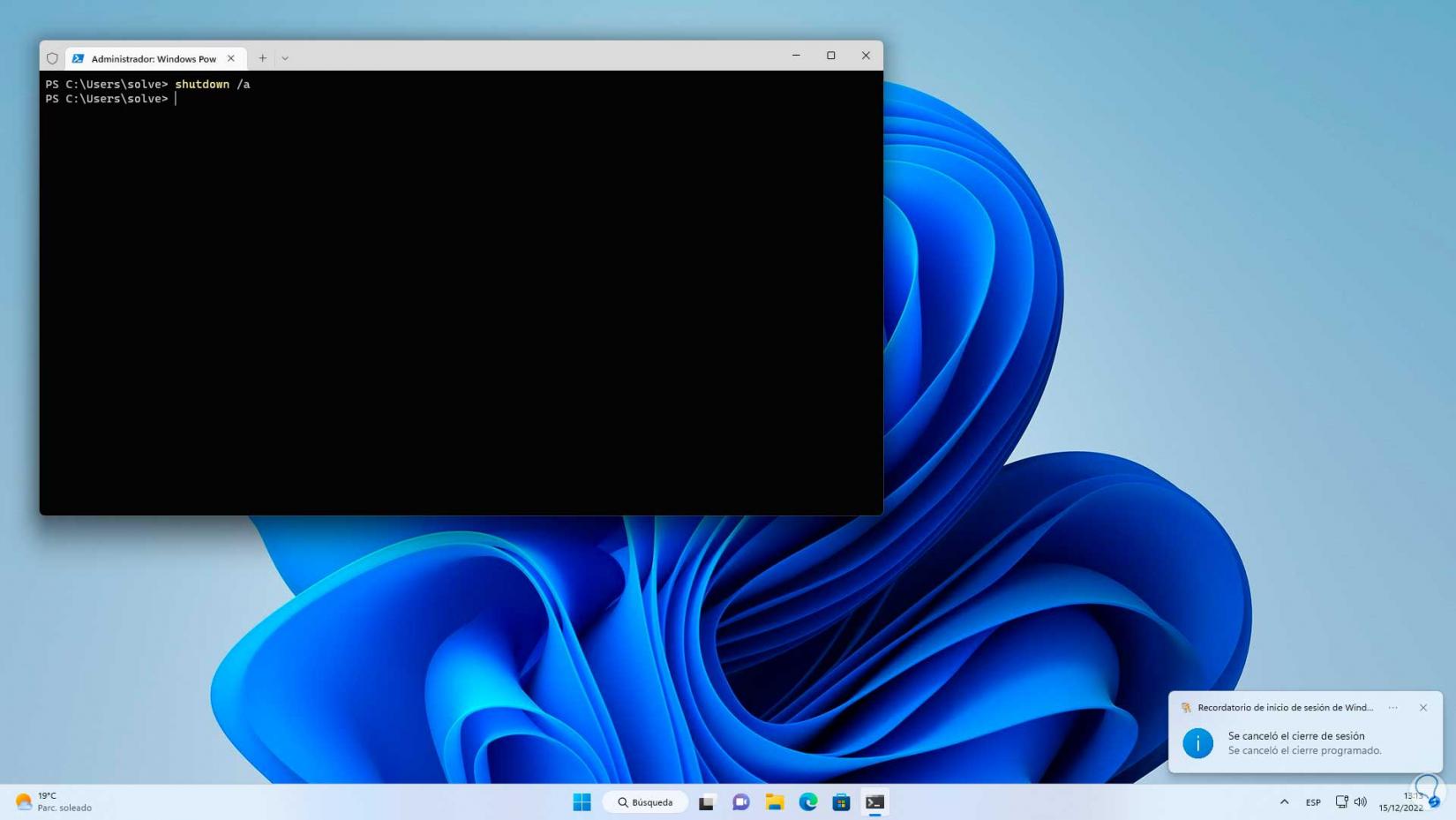The width and height of the screenshot is (1456, 820).
Task: Click the 'Se canceló el cierre programado.' message
Action: coord(1305,750)
